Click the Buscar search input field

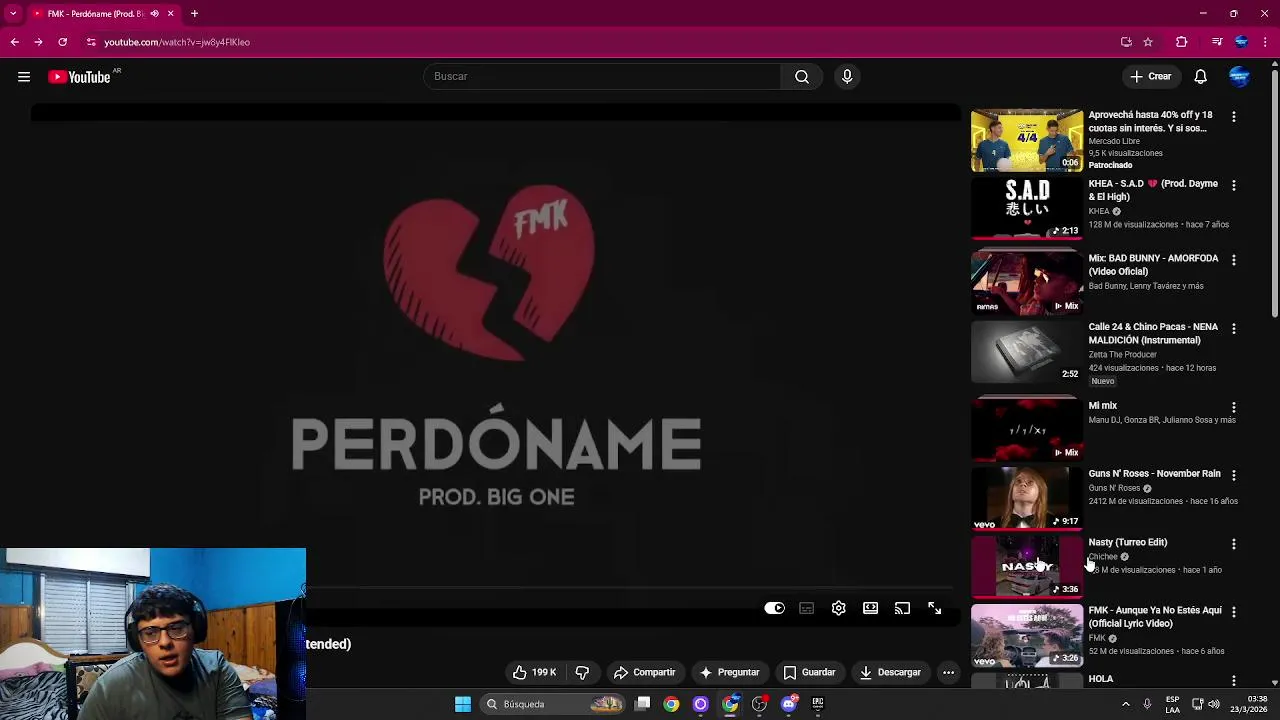(x=603, y=76)
